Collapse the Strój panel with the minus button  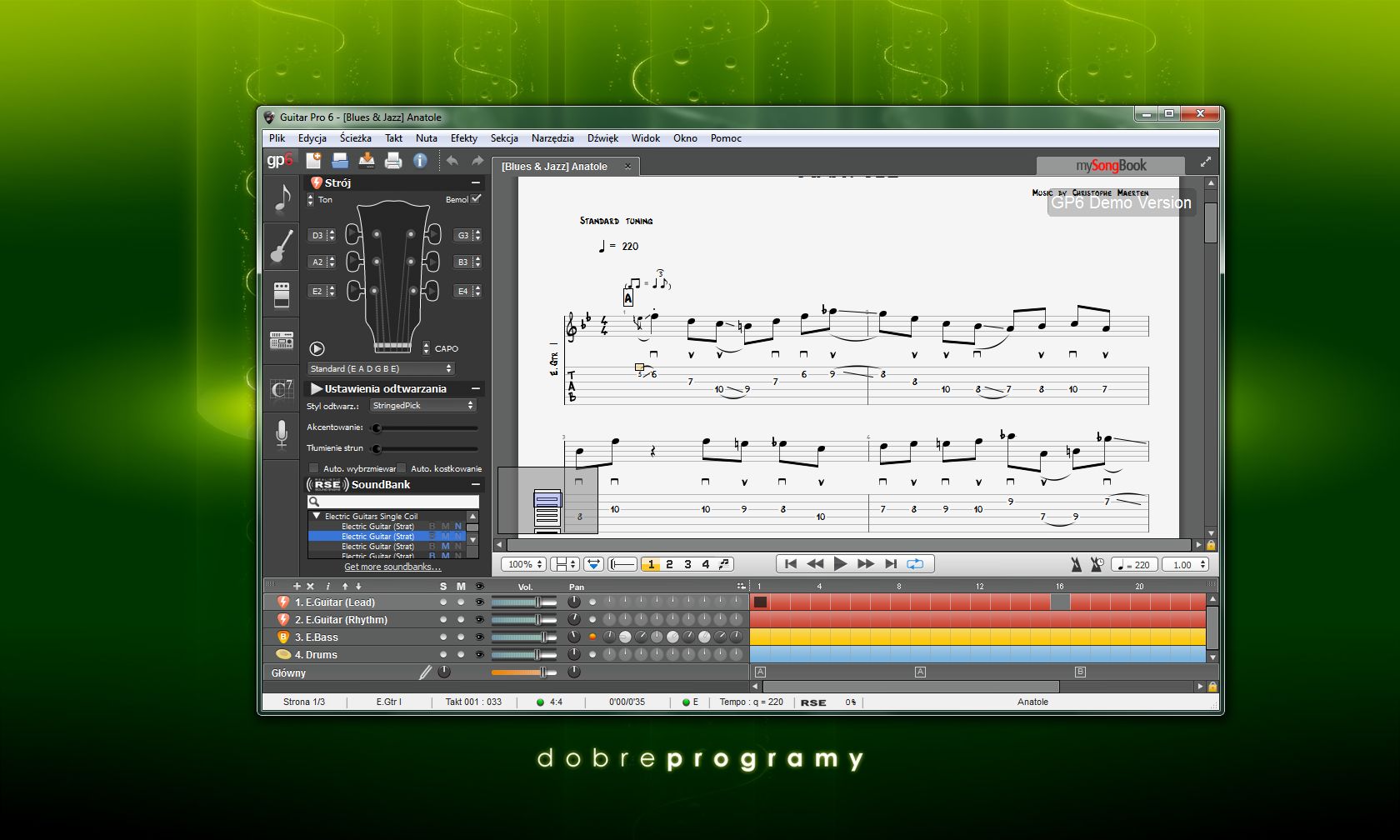click(x=476, y=182)
